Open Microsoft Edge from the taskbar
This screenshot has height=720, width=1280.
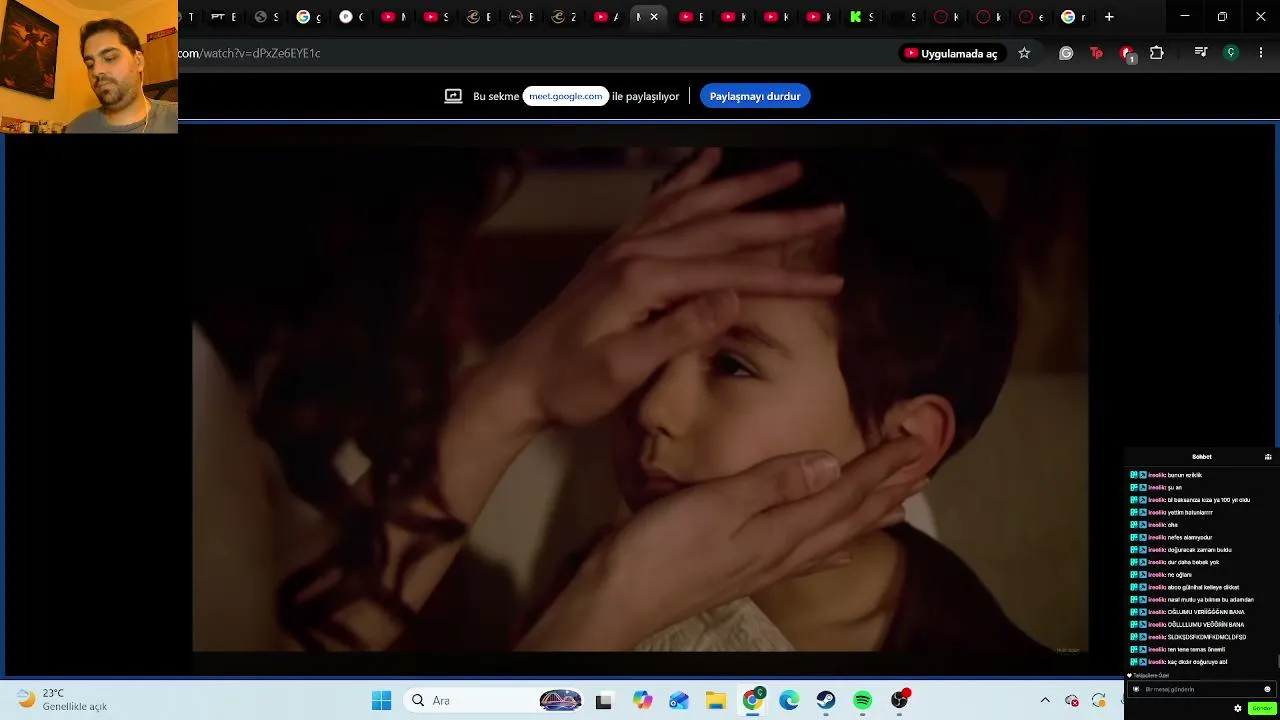point(789,701)
